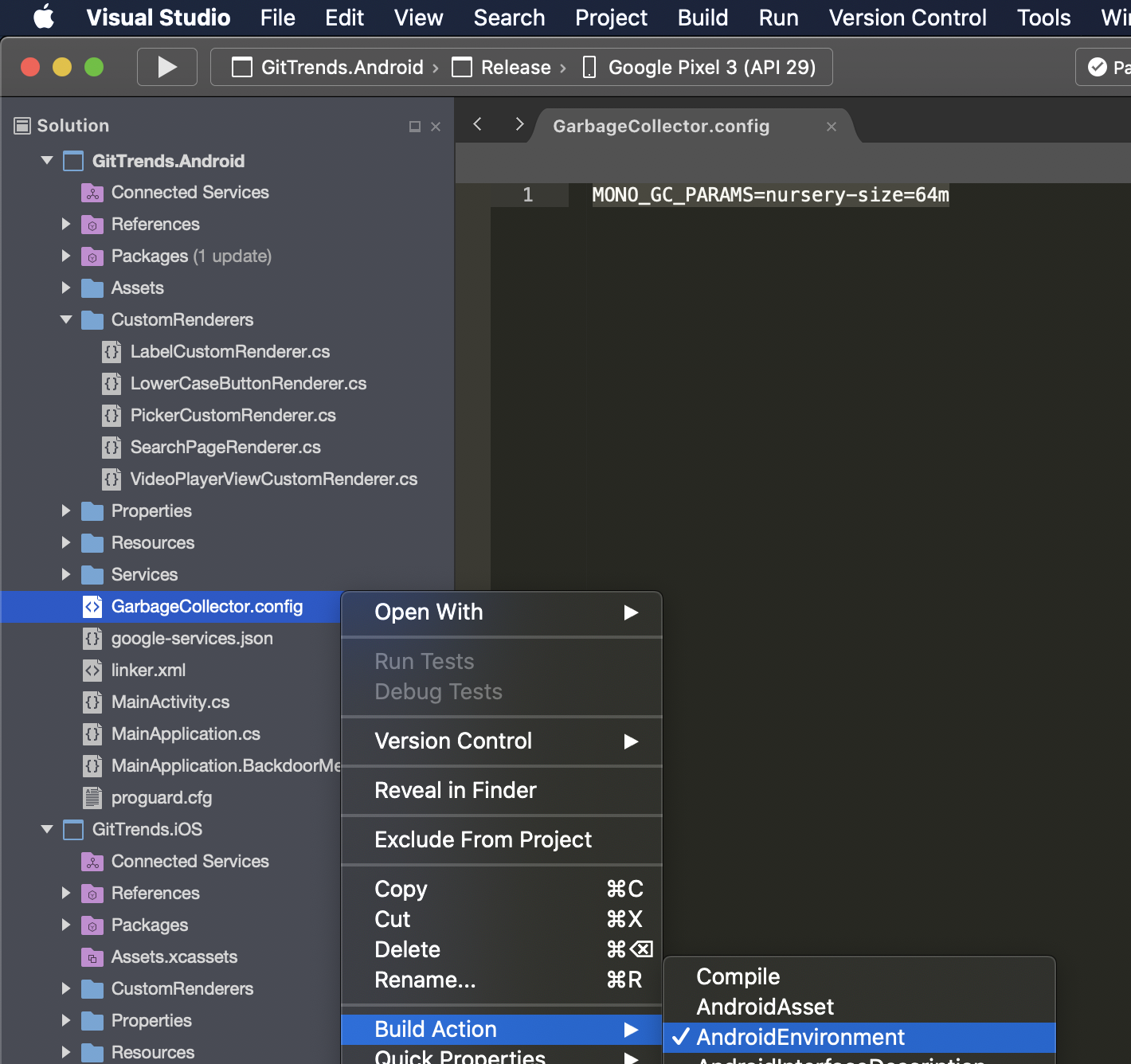Click VideoPlayerViewCustomRenderer.cs file icon
This screenshot has width=1131, height=1064.
(x=112, y=479)
